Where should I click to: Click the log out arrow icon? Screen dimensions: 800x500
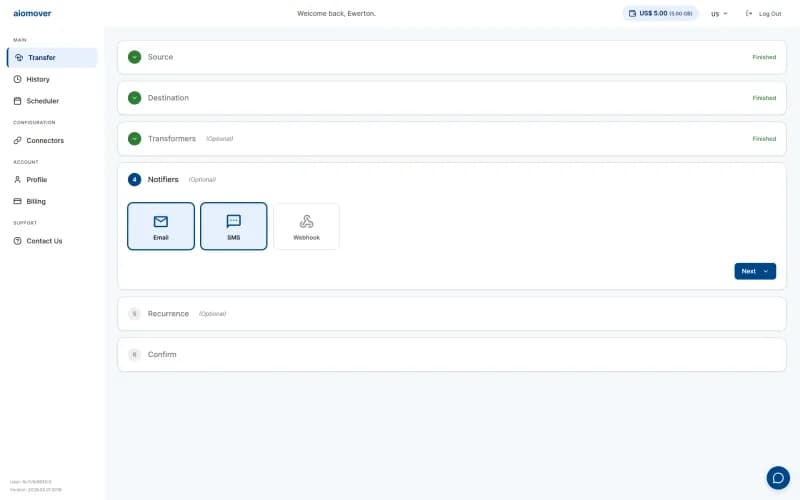click(x=749, y=13)
